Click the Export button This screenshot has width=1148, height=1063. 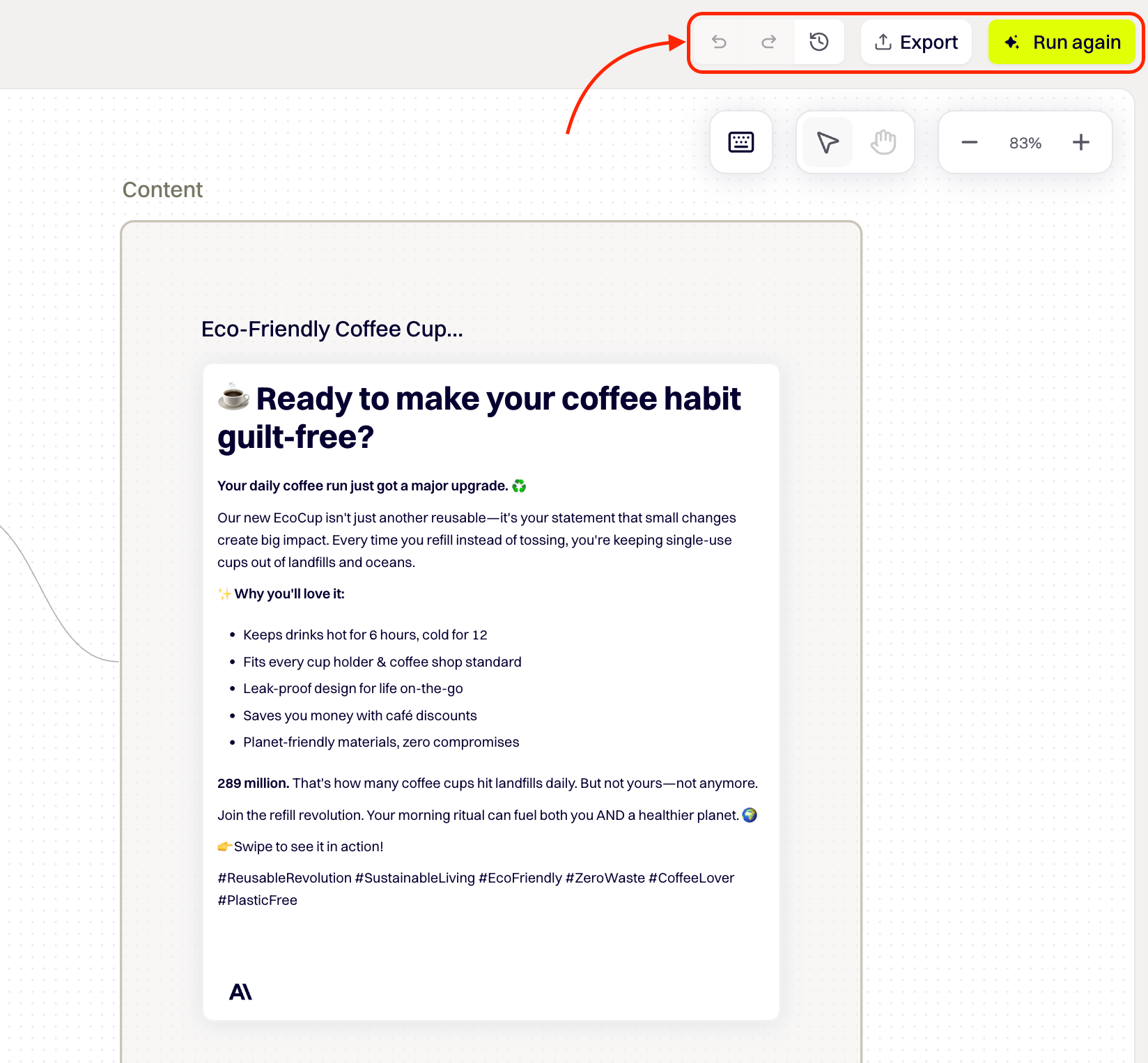coord(916,42)
